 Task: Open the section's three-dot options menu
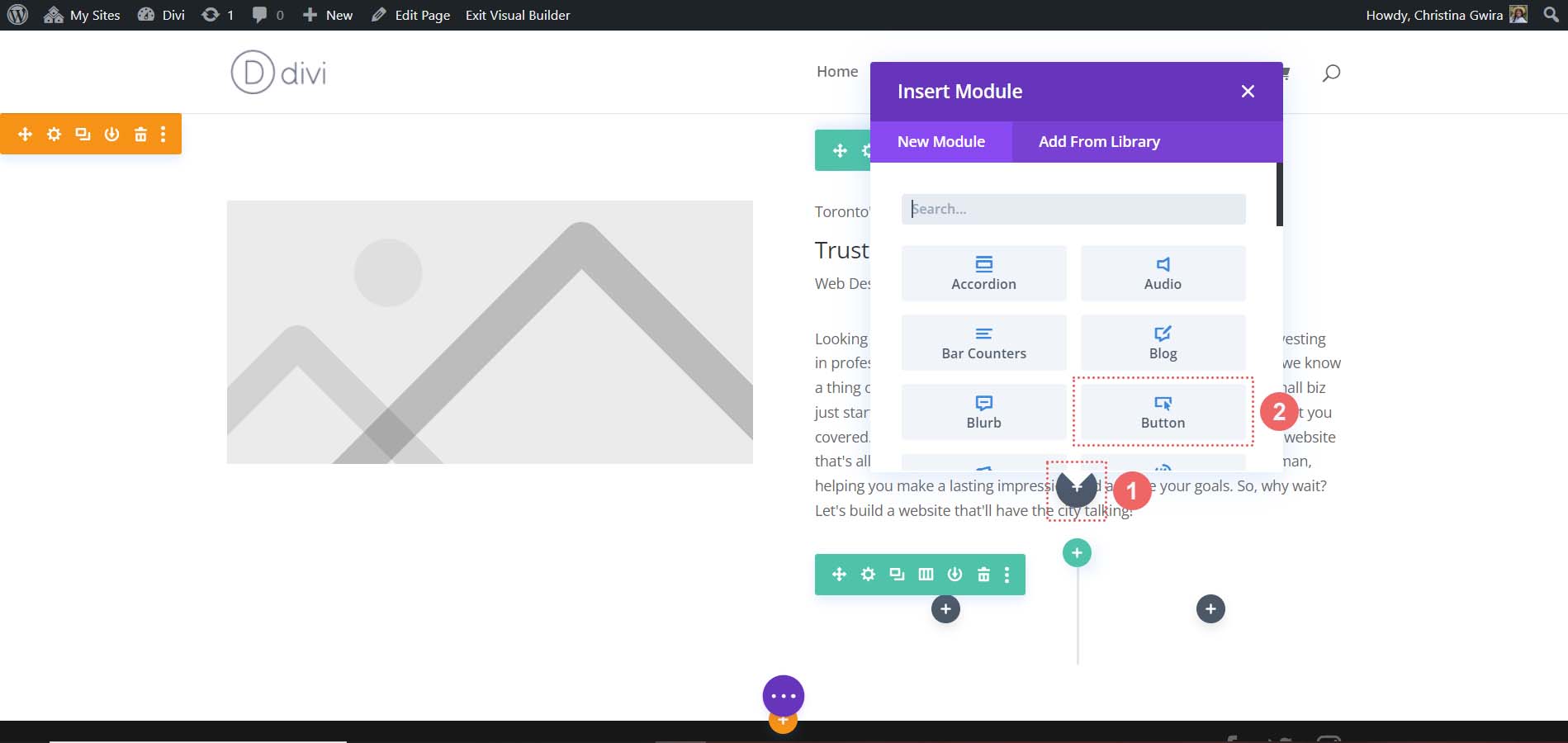pos(162,134)
